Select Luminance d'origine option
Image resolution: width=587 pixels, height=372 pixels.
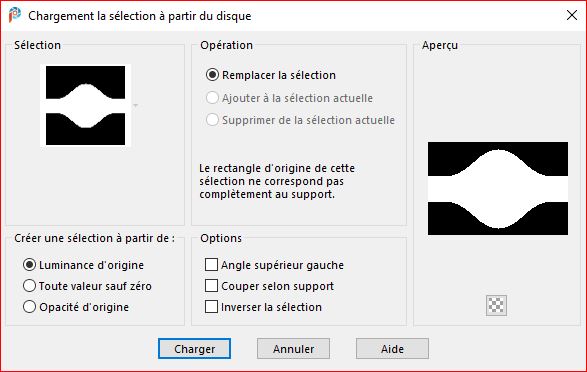(30, 265)
